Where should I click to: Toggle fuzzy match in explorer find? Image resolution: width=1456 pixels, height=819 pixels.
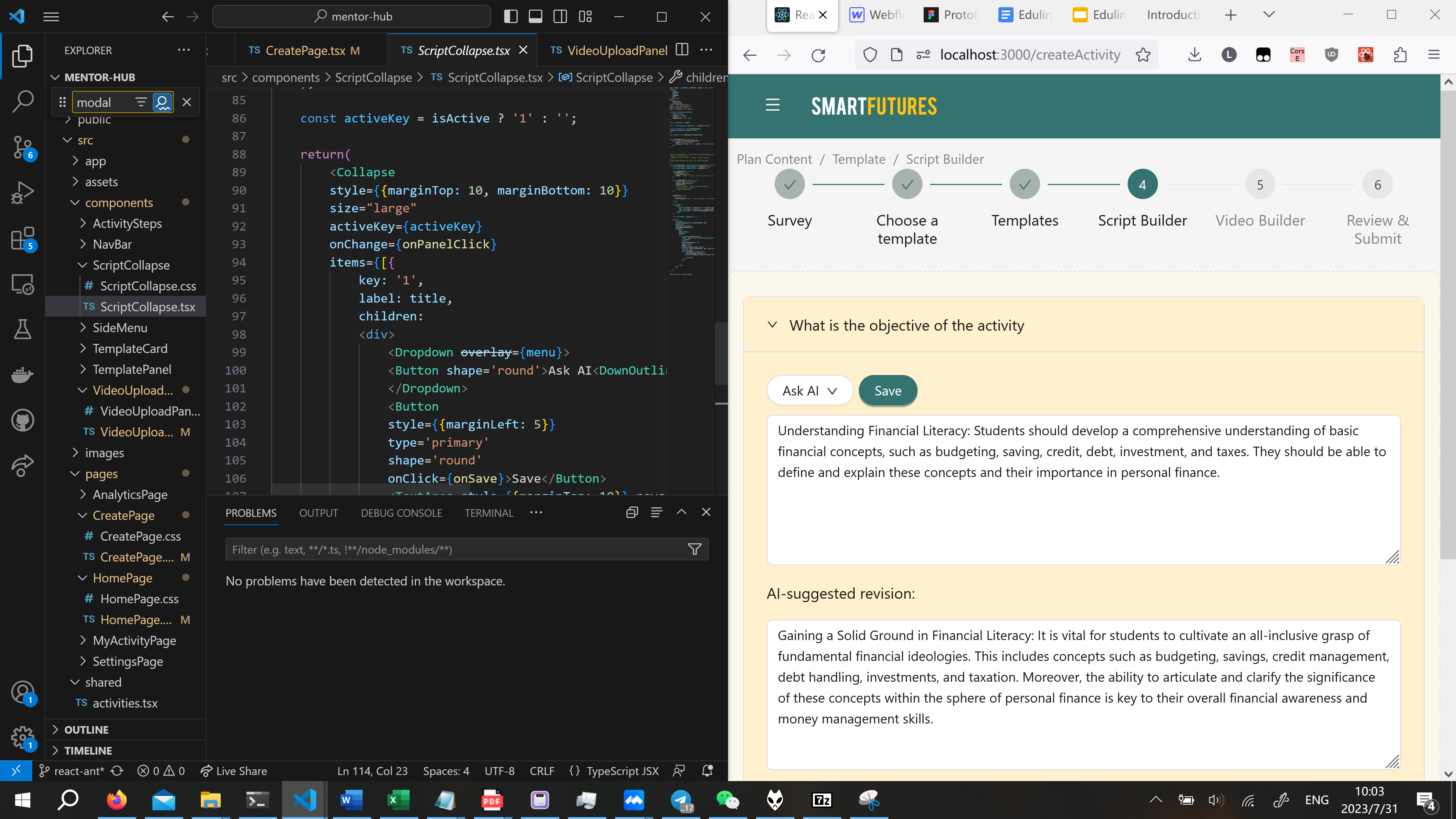[162, 102]
